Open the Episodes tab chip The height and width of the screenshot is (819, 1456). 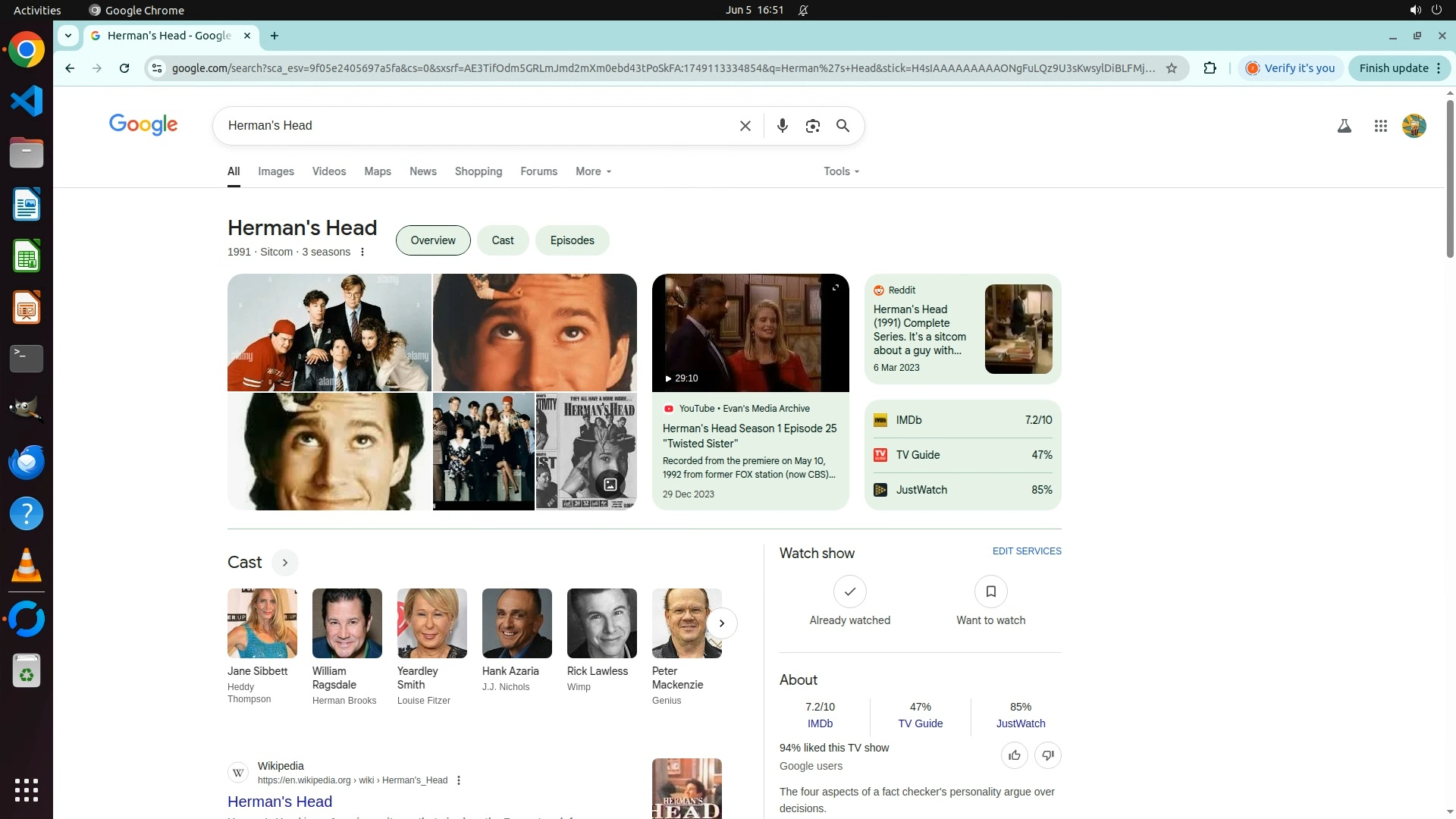572,240
